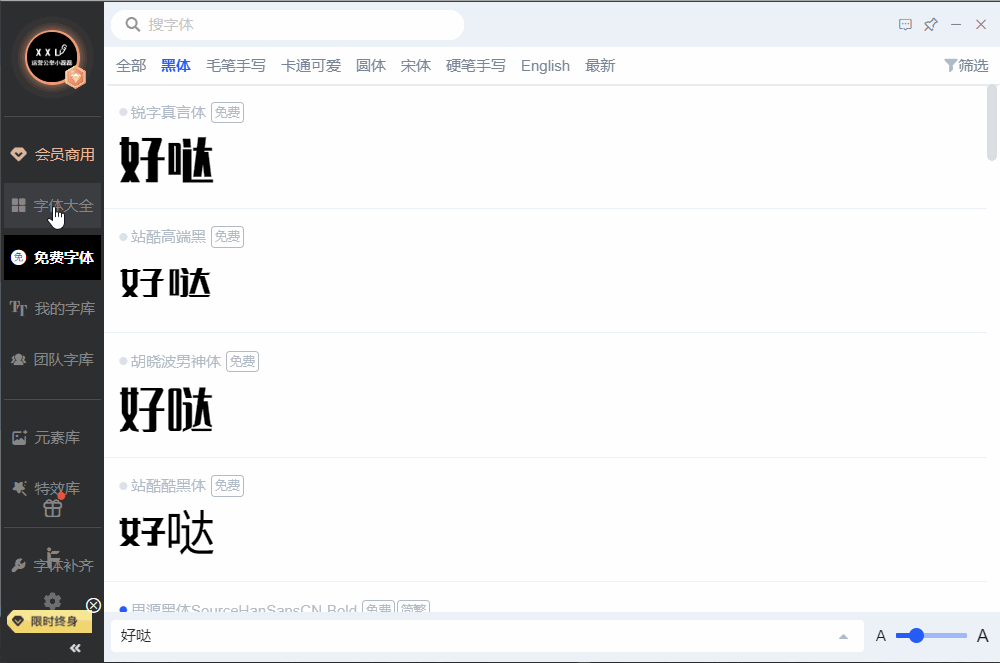The height and width of the screenshot is (663, 1000).
Task: Select the 站酷高端黑 font name
Action: click(x=168, y=237)
